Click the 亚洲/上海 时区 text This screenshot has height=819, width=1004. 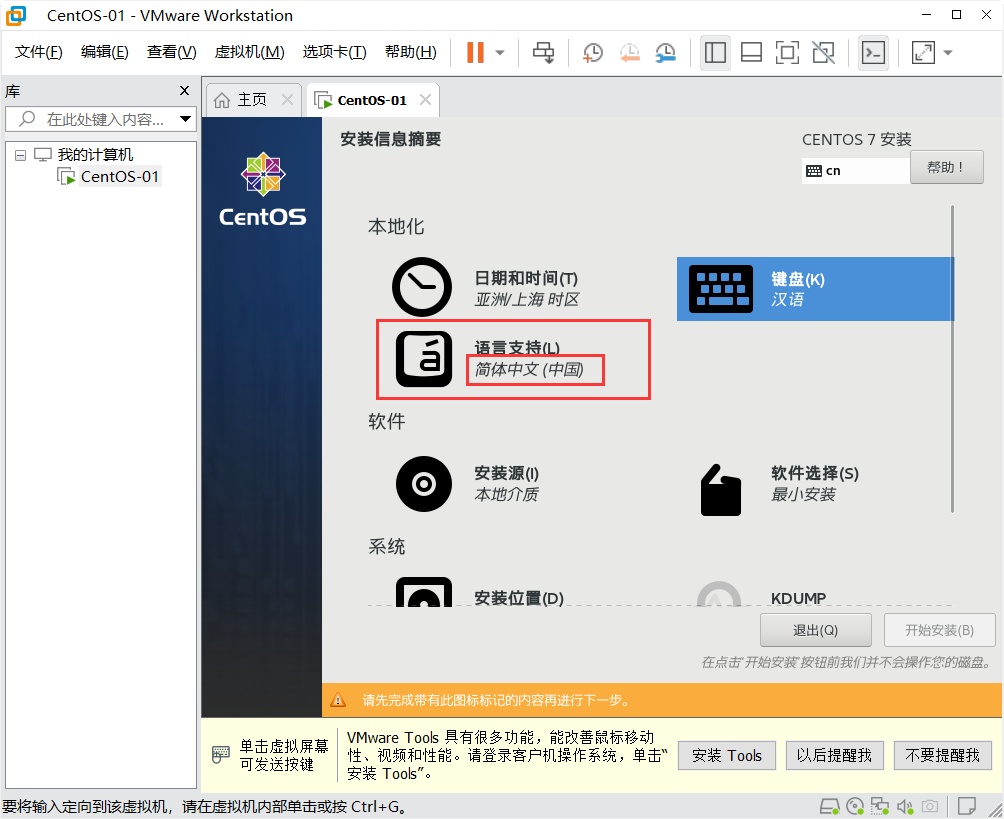point(526,299)
